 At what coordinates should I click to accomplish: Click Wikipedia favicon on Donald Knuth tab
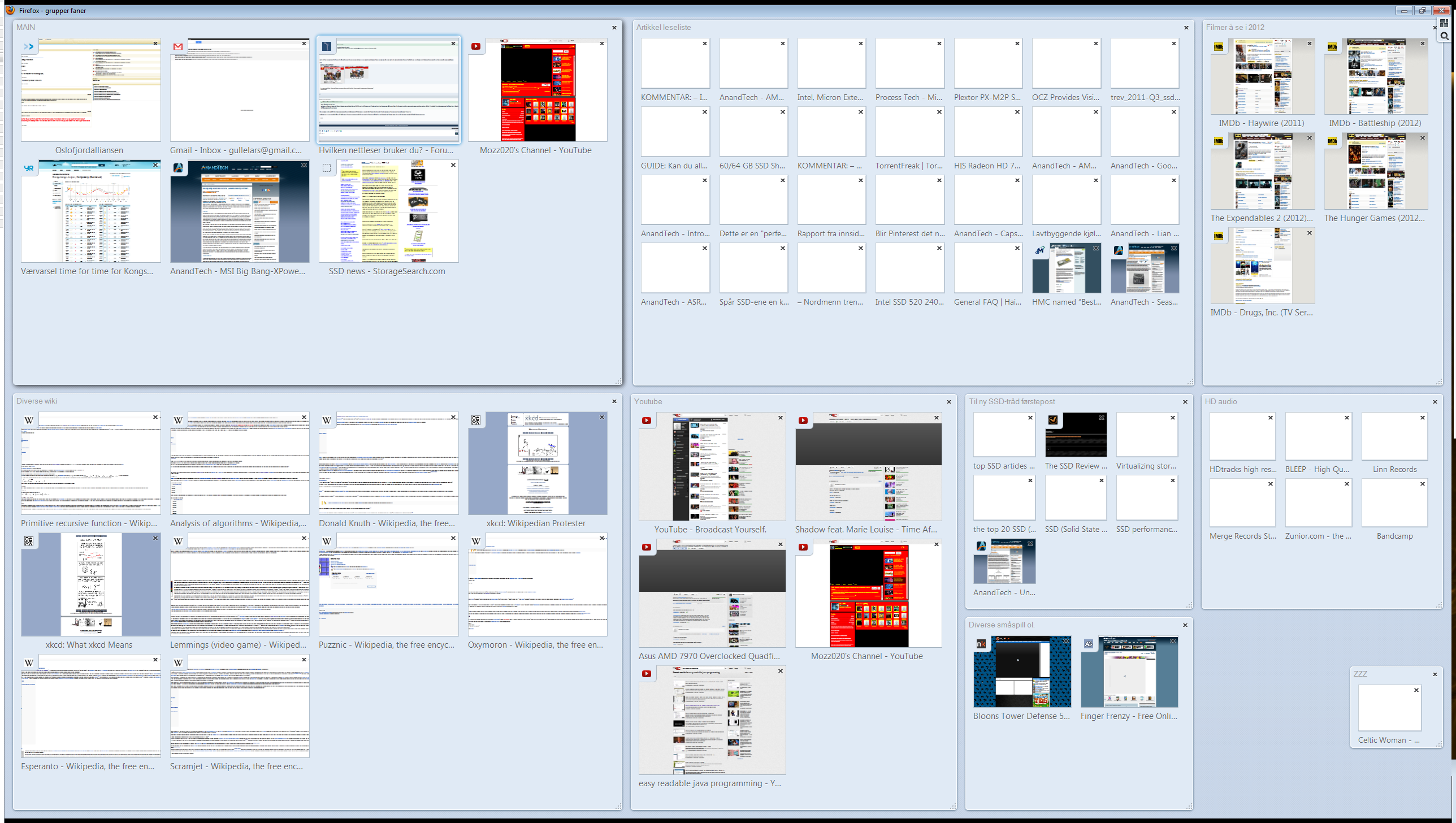[x=327, y=420]
